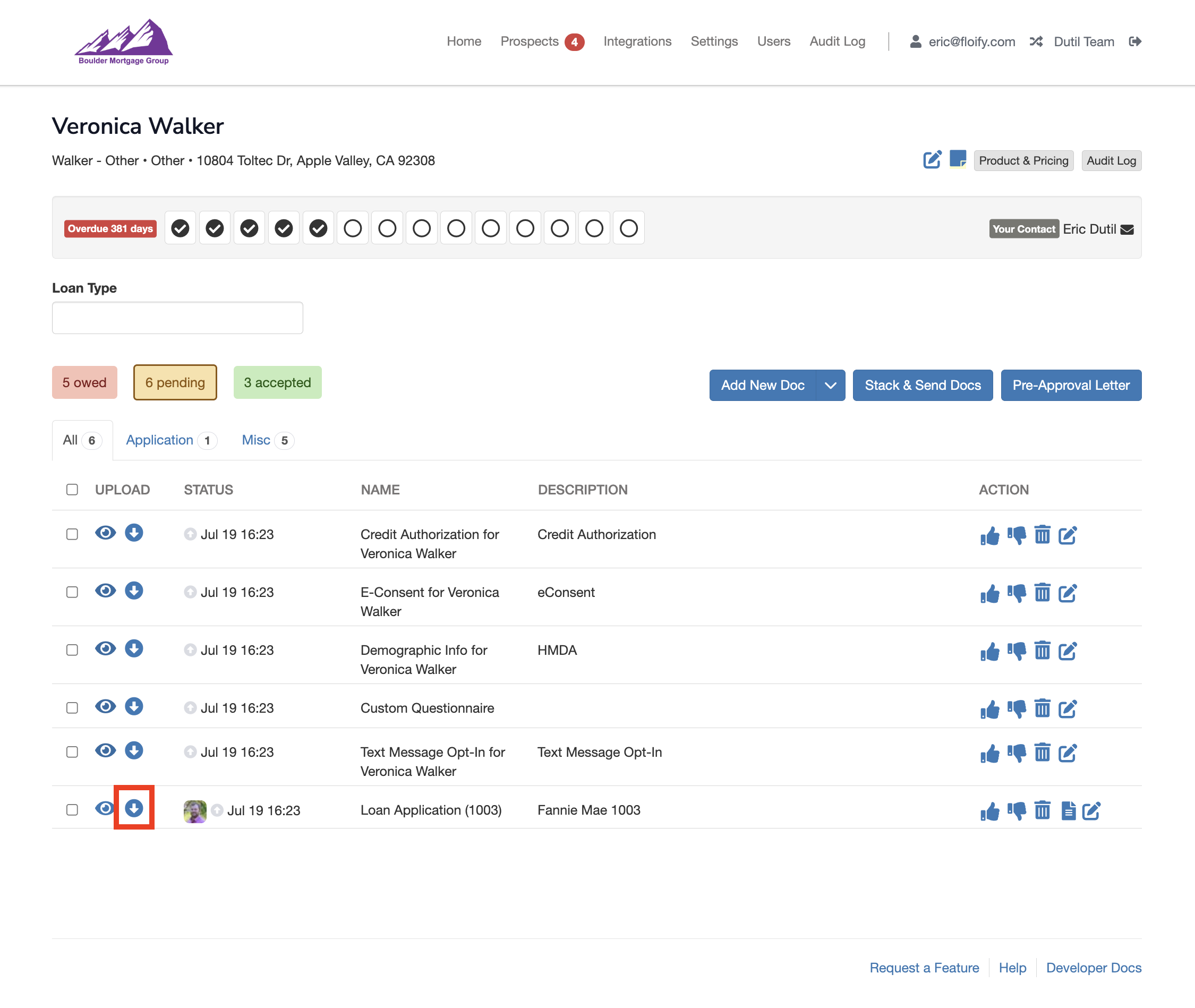Preview the Credit Authorization document via its eye icon
The height and width of the screenshot is (1008, 1195).
(105, 533)
